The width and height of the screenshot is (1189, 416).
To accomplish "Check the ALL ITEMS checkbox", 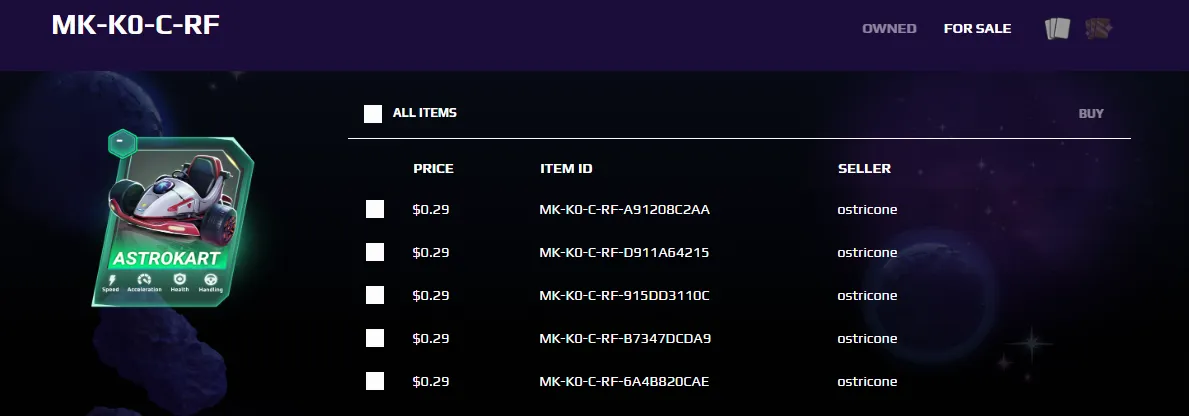I will 372,114.
